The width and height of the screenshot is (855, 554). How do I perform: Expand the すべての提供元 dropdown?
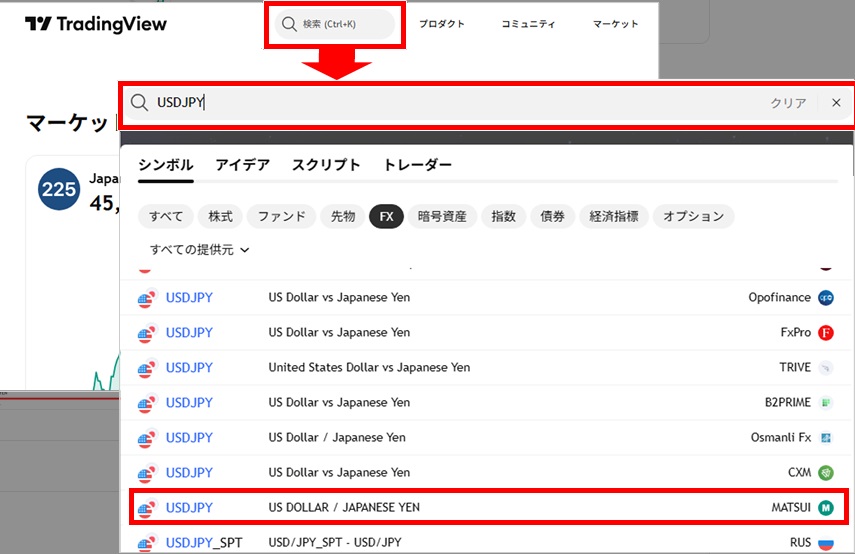coord(199,250)
